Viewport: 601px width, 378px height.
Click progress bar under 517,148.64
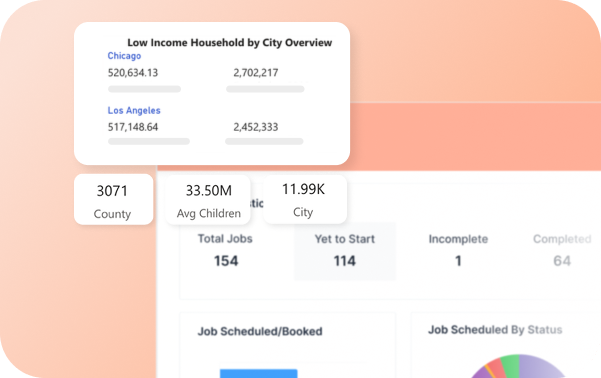(x=149, y=141)
